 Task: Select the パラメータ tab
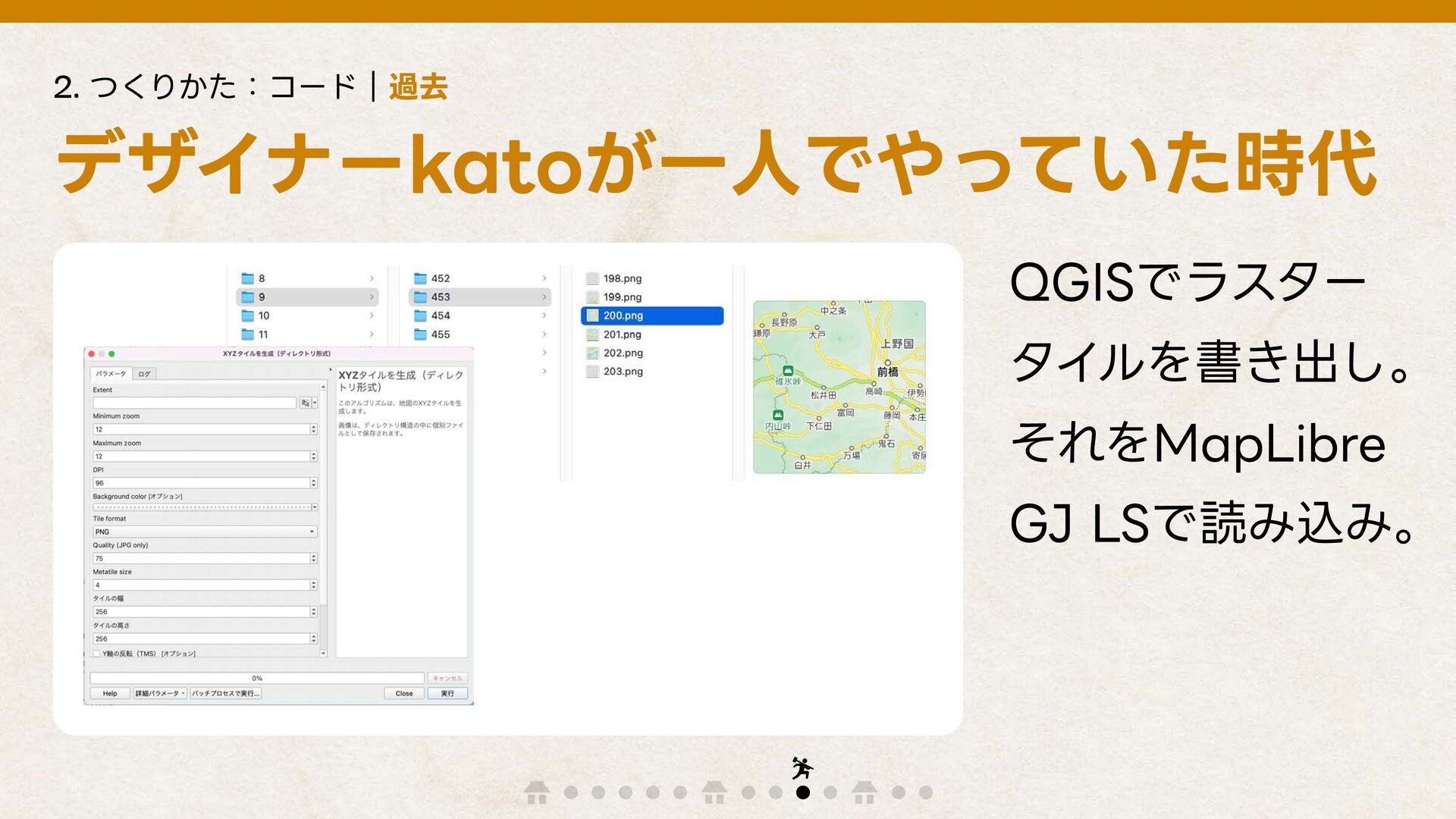point(111,374)
